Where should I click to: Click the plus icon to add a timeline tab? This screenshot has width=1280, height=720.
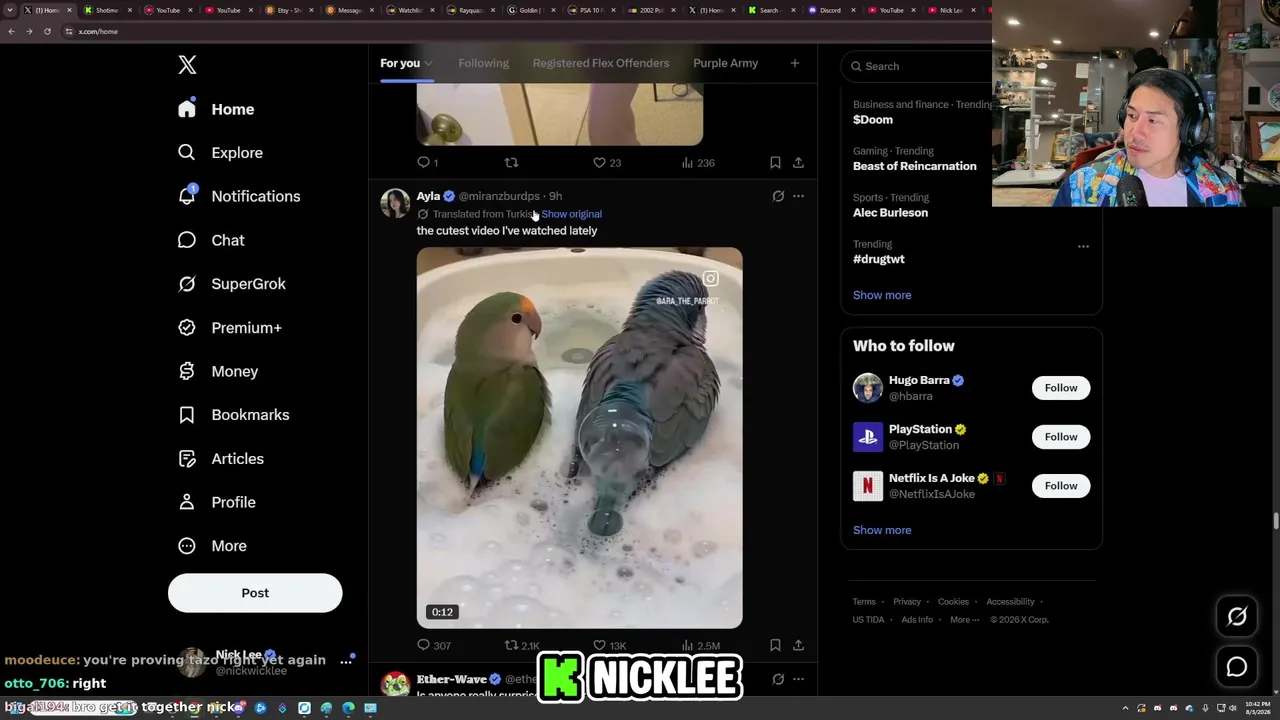(x=795, y=63)
